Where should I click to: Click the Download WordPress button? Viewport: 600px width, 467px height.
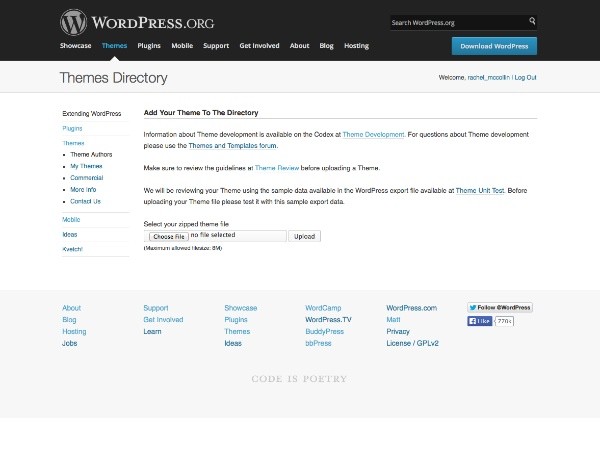[494, 46]
